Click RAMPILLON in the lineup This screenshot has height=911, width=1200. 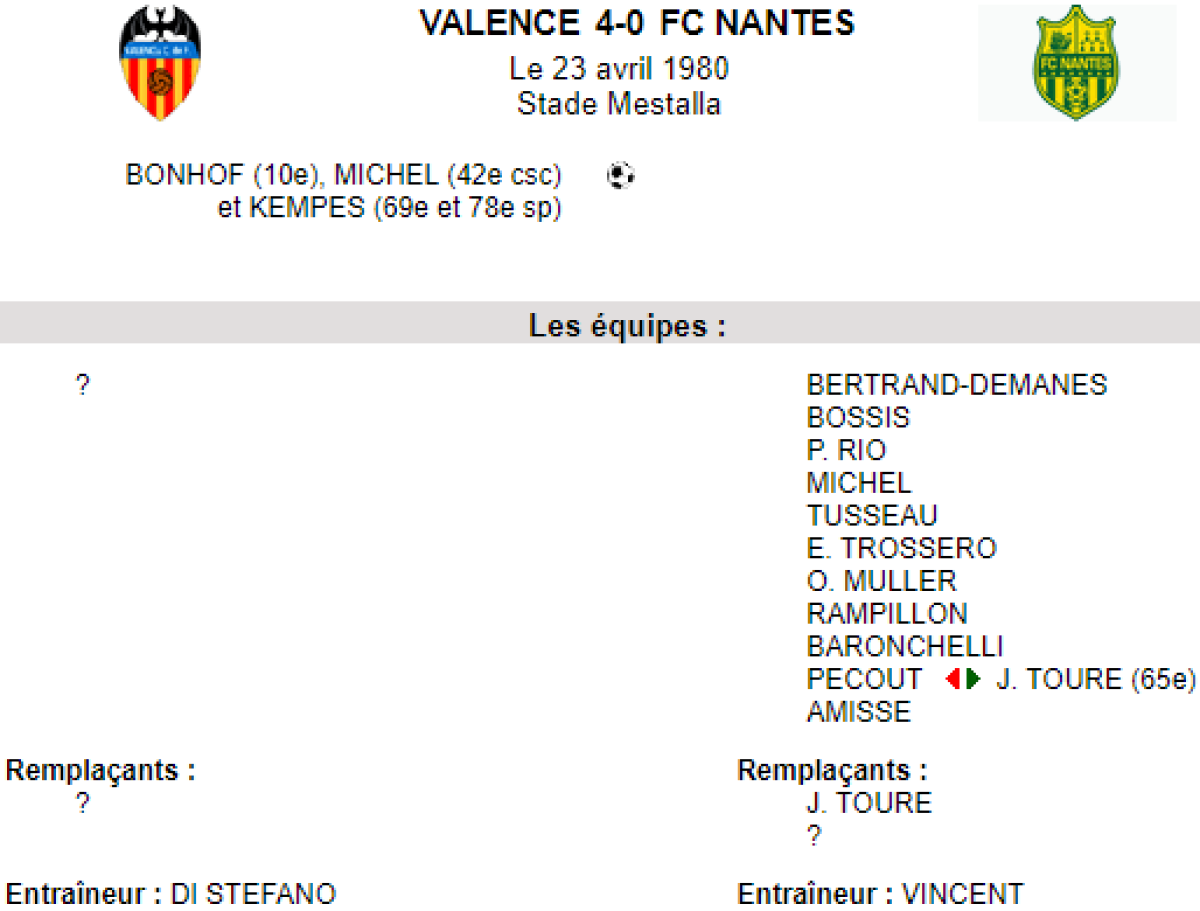coord(887,614)
